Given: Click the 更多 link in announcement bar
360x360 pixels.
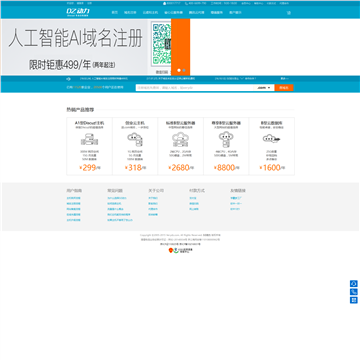Looking at the screenshot, I should pyautogui.click(x=284, y=79).
